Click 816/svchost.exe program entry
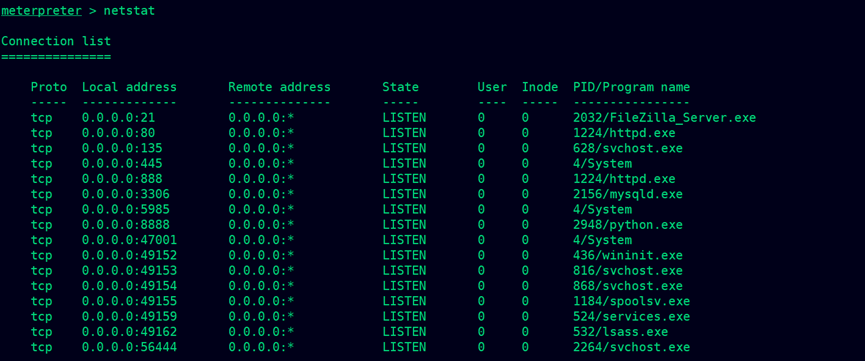This screenshot has height=361, width=865. (628, 271)
